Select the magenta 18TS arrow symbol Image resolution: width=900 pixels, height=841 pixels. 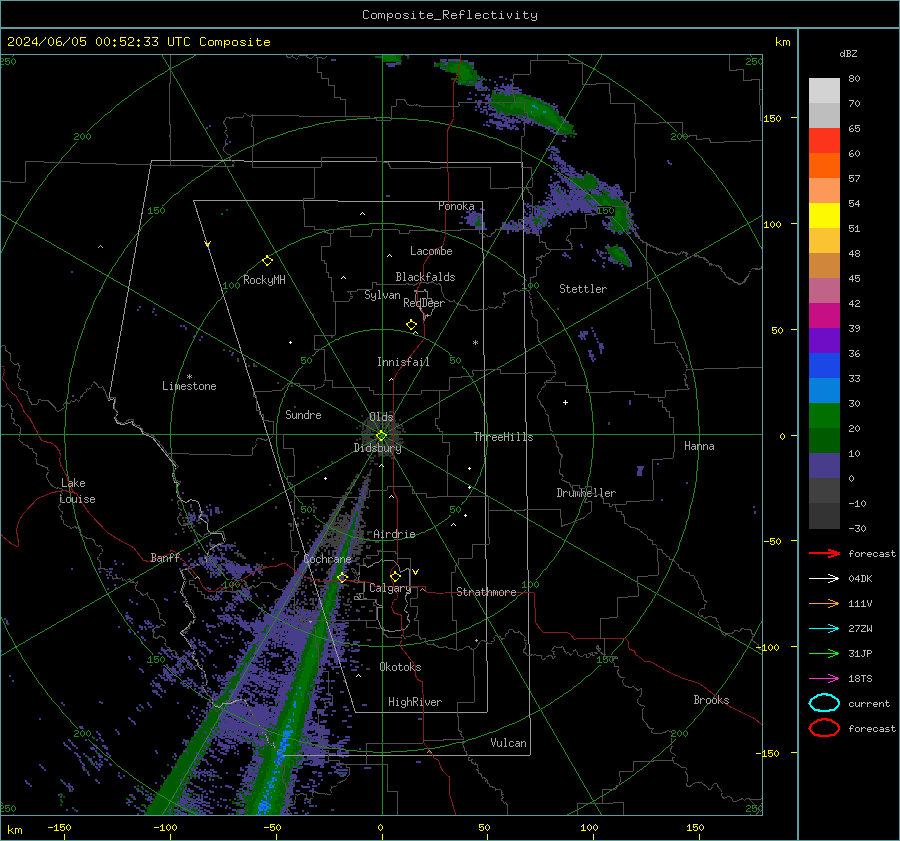824,678
